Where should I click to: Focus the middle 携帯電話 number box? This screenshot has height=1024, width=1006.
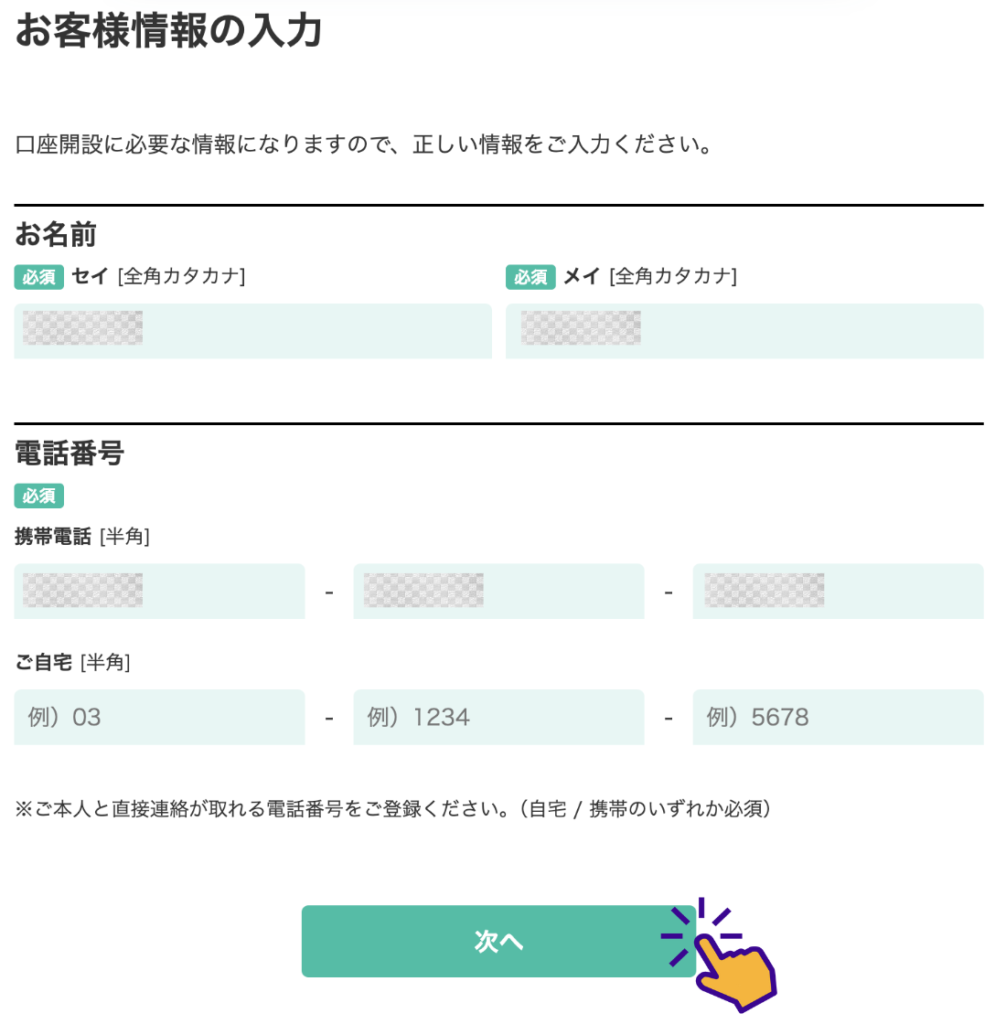(x=498, y=591)
